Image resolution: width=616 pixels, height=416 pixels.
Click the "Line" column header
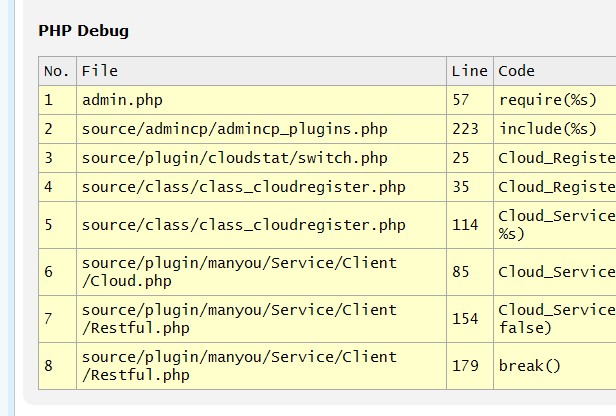[469, 71]
